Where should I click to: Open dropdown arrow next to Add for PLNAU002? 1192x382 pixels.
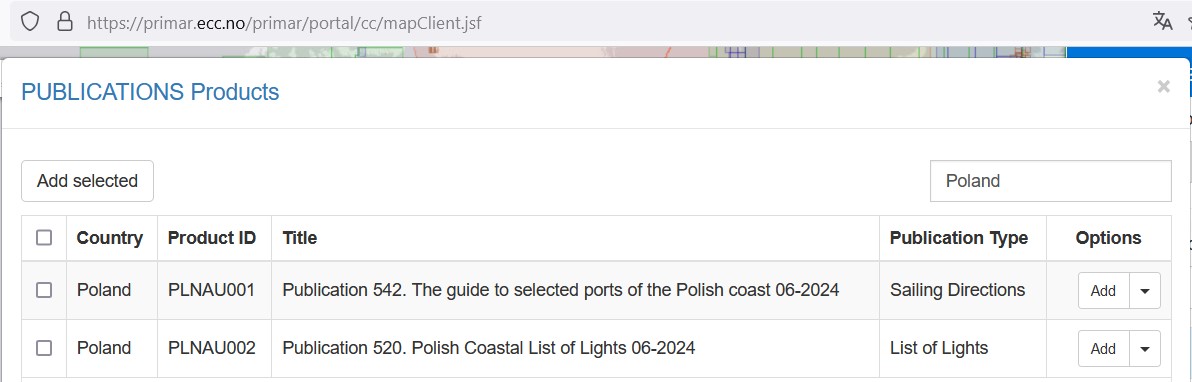tap(1145, 349)
